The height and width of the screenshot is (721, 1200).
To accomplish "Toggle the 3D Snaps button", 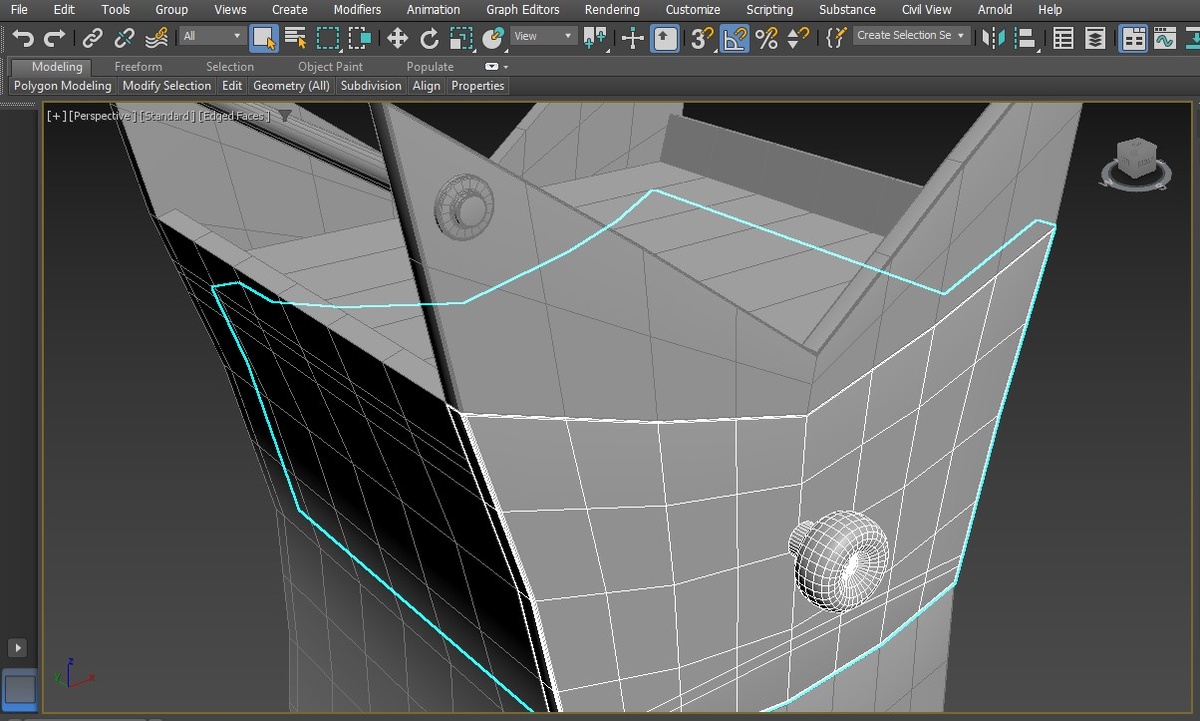I will [703, 38].
